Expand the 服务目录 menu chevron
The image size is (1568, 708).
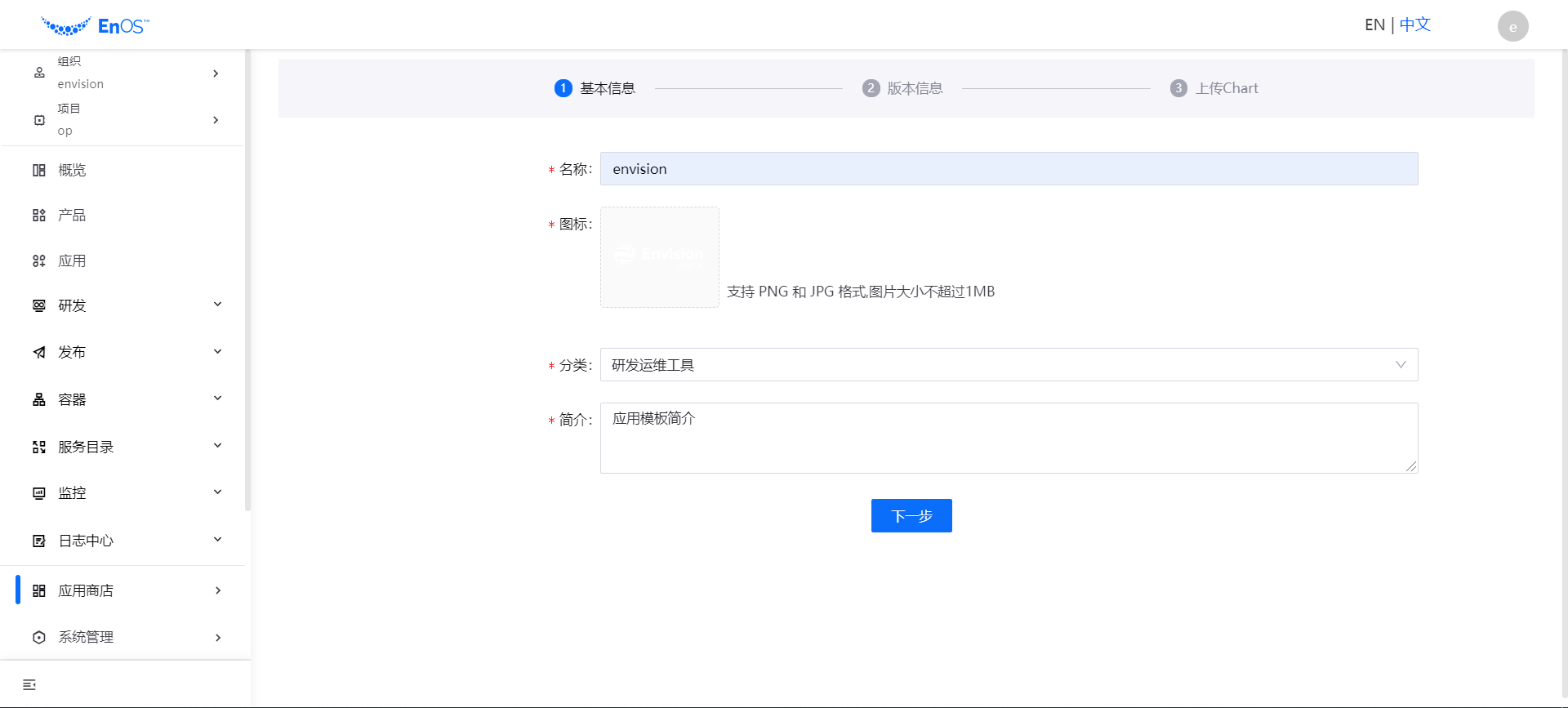[x=218, y=446]
